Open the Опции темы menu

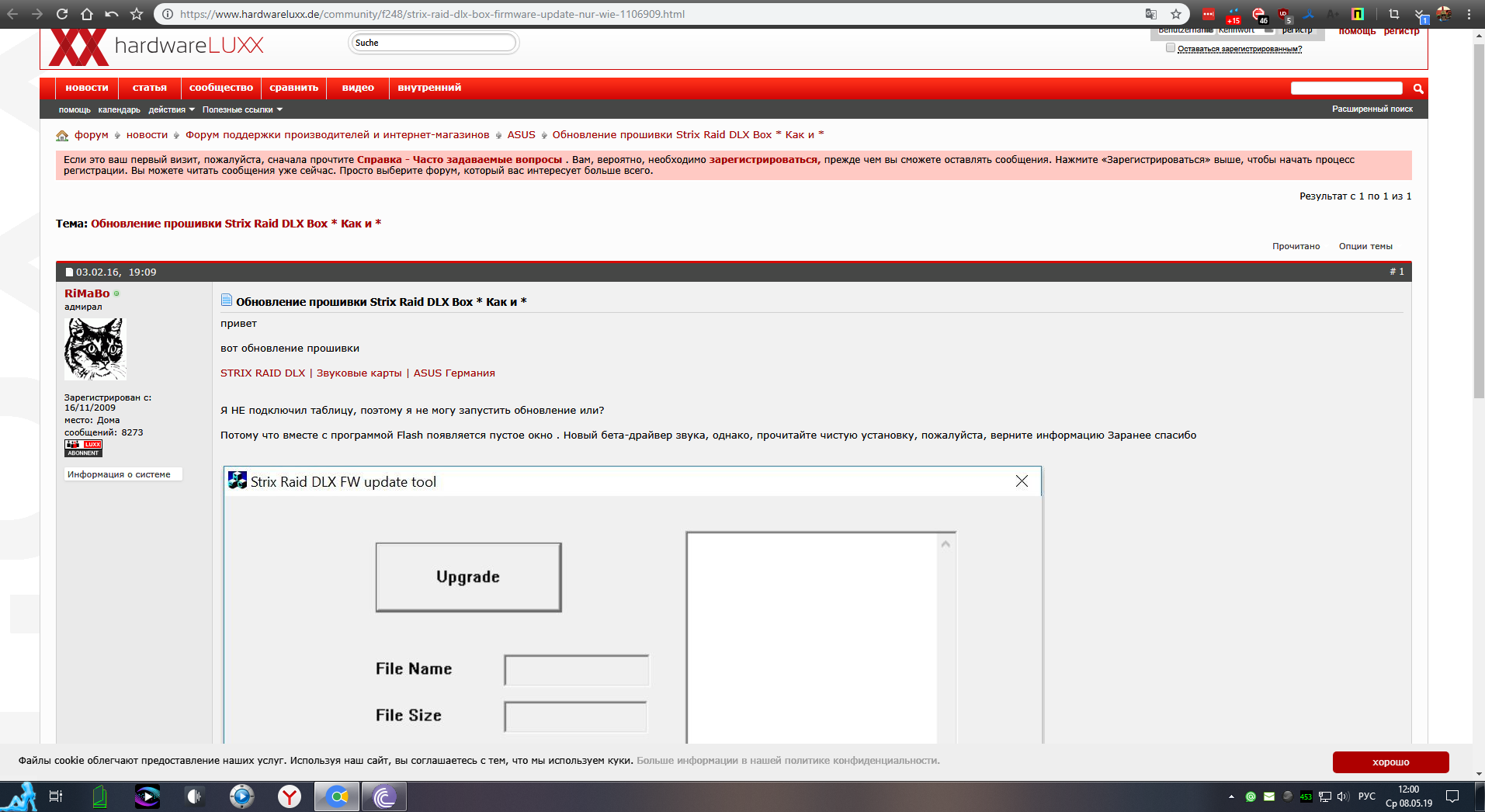click(x=1365, y=246)
